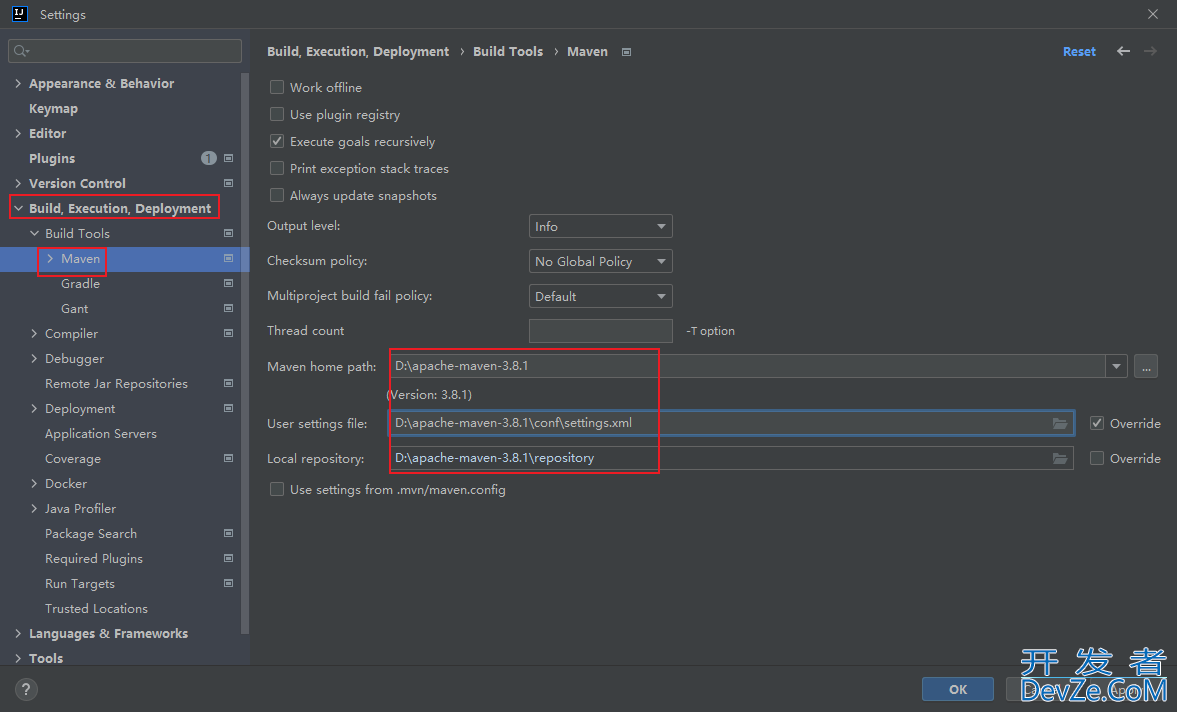The width and height of the screenshot is (1177, 712).
Task: Select Keymap in settings tree
Action: coord(53,108)
